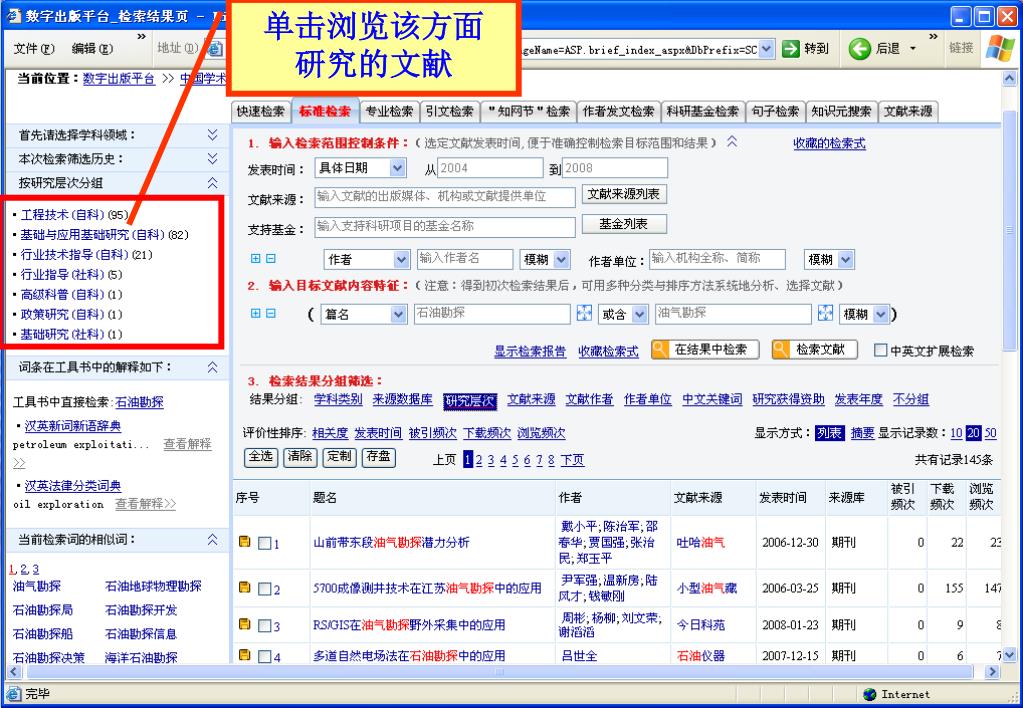
Task: Tick the checkbox for result 3
Action: (264, 626)
